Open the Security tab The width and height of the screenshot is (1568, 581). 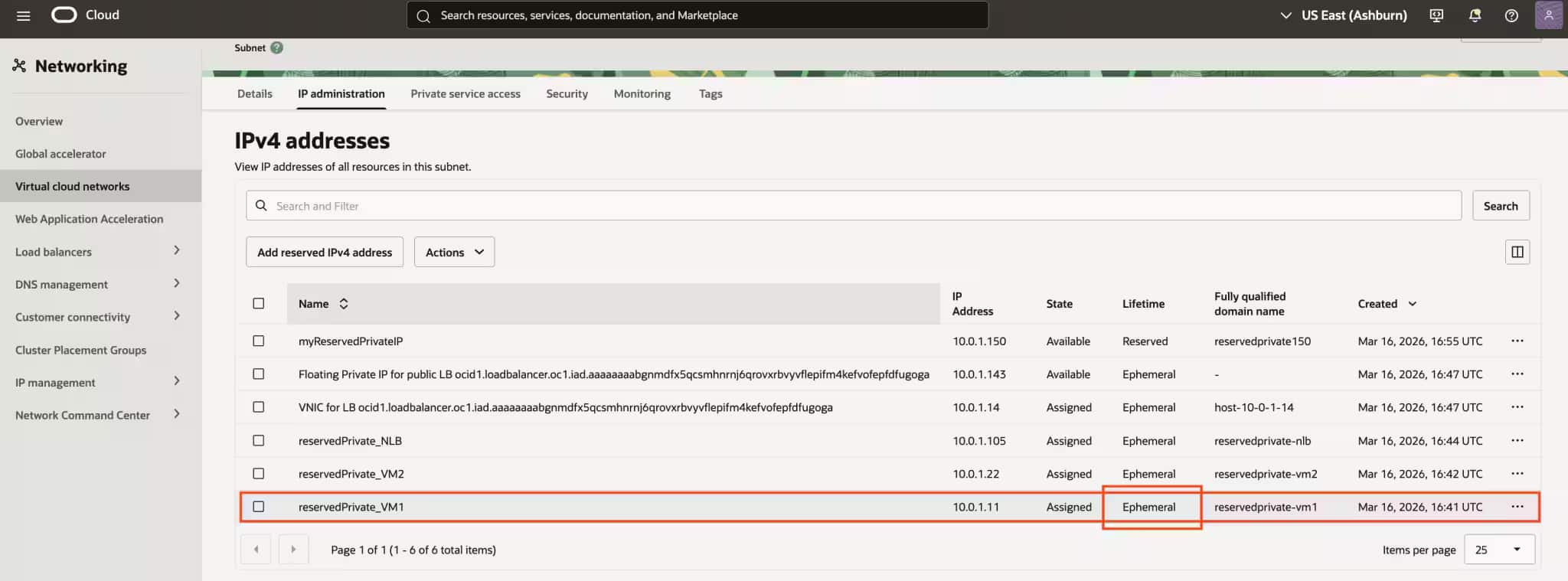567,93
